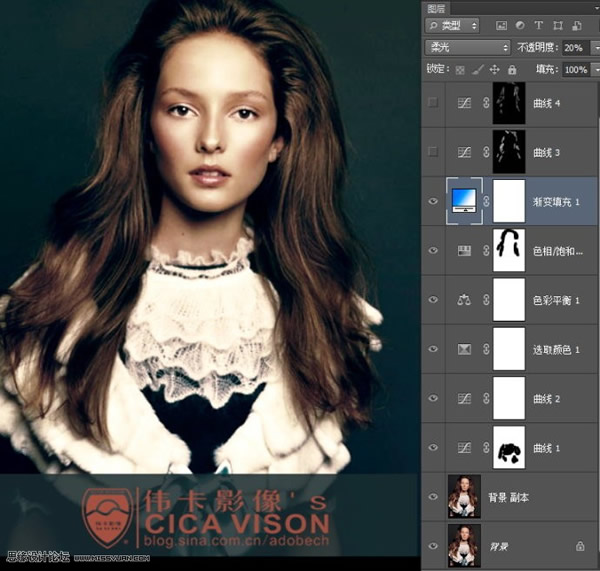The width and height of the screenshot is (600, 571).
Task: Click the lock transparent pixels icon
Action: click(x=460, y=70)
